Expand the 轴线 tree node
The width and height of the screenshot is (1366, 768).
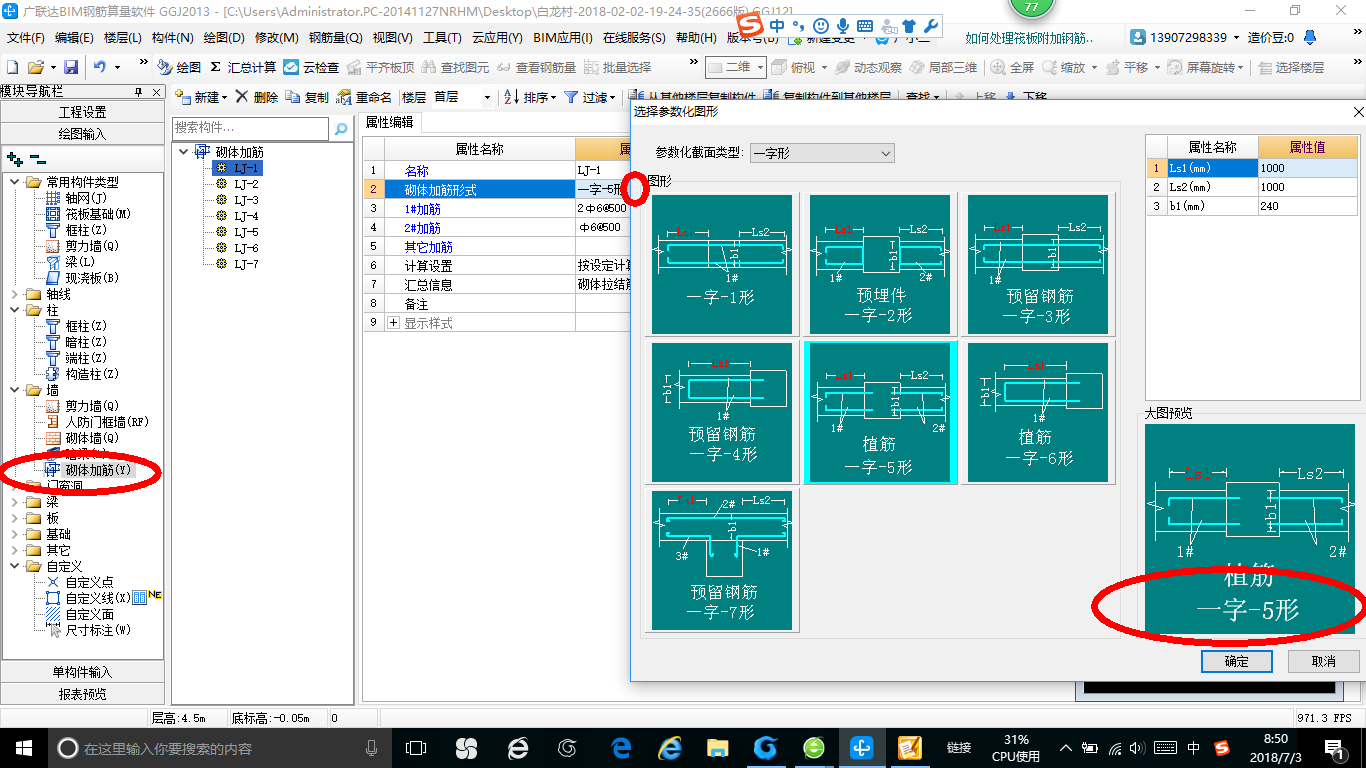click(15, 294)
